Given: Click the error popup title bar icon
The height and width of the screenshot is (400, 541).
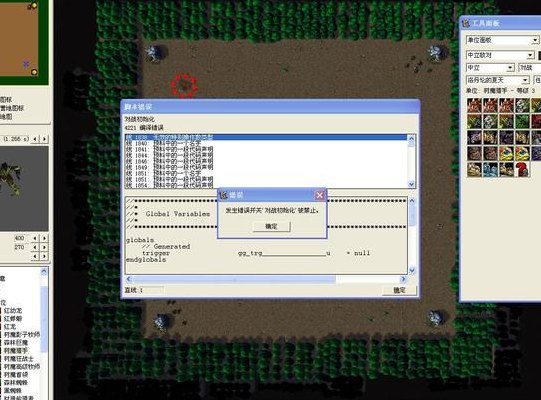Looking at the screenshot, I should click(x=224, y=195).
